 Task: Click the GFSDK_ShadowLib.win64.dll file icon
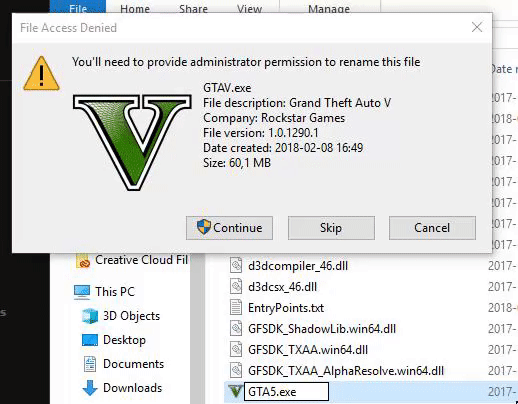point(236,328)
